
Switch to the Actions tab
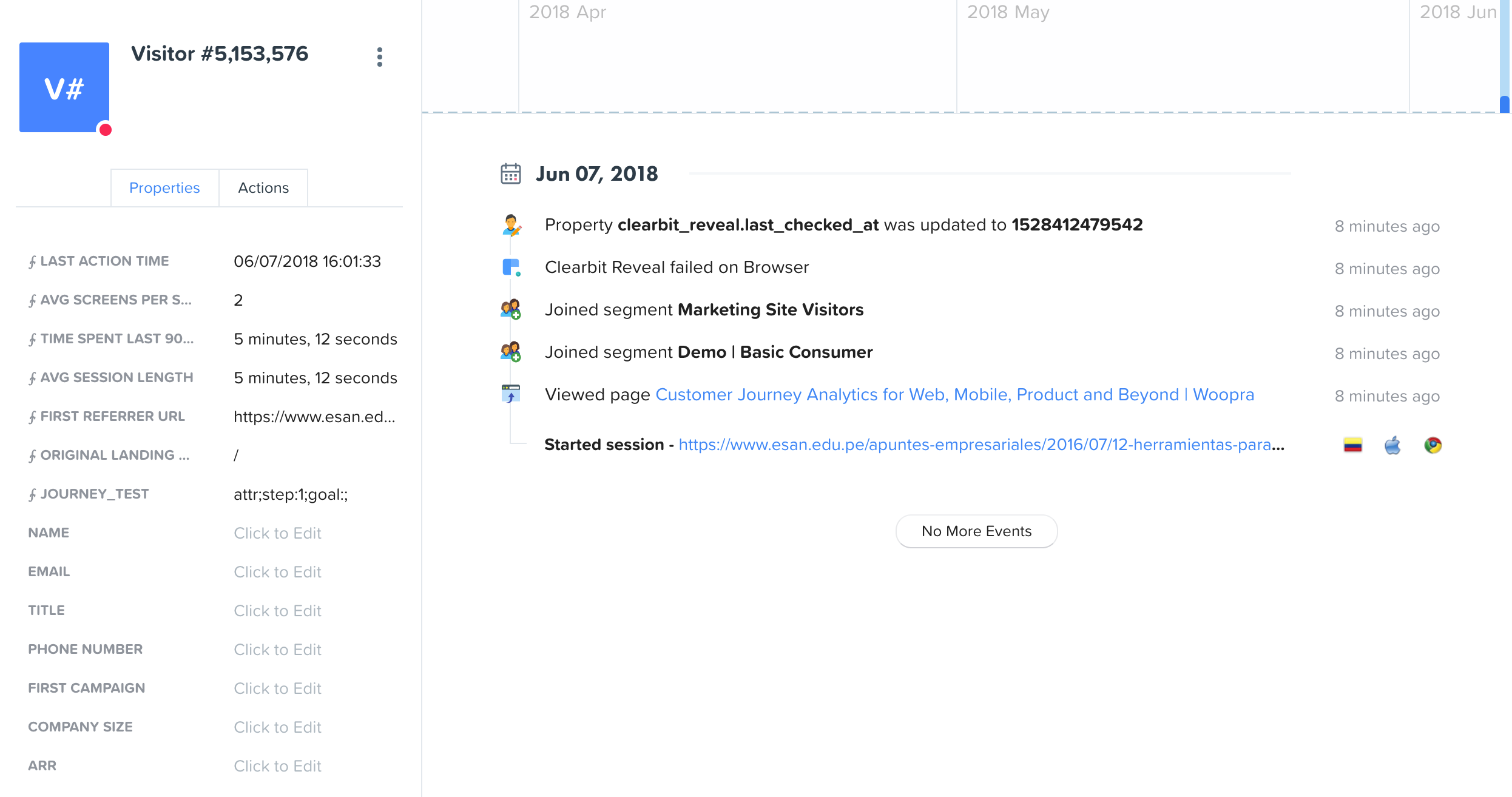pos(263,188)
